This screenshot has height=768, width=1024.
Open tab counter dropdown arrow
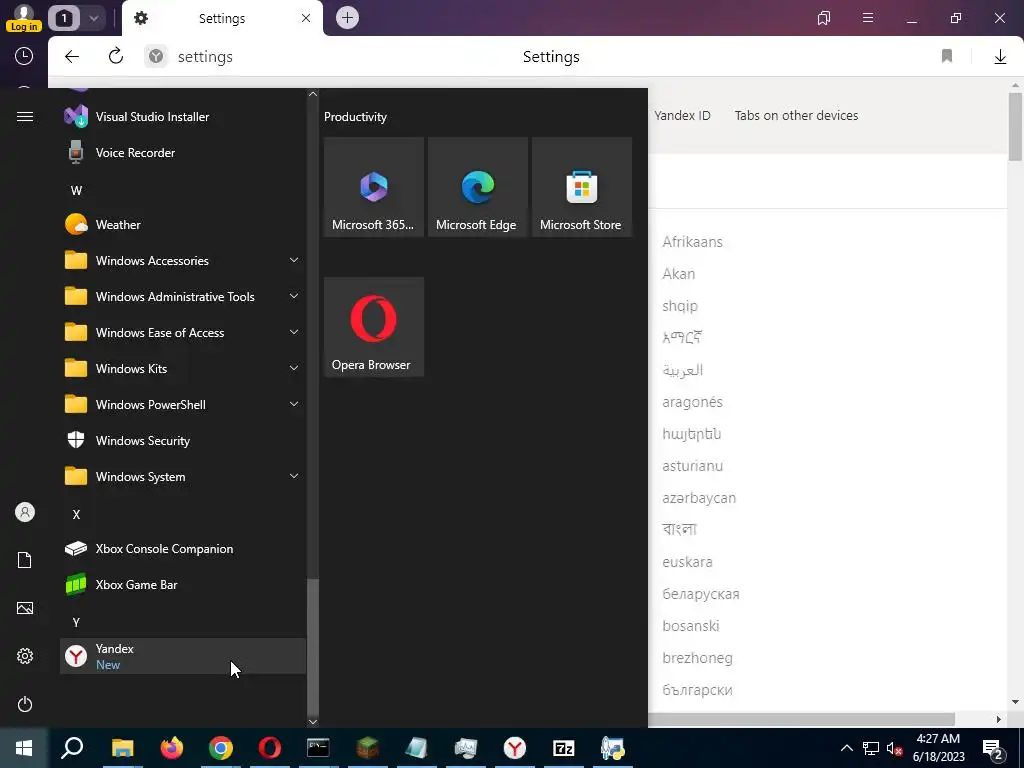(x=93, y=18)
